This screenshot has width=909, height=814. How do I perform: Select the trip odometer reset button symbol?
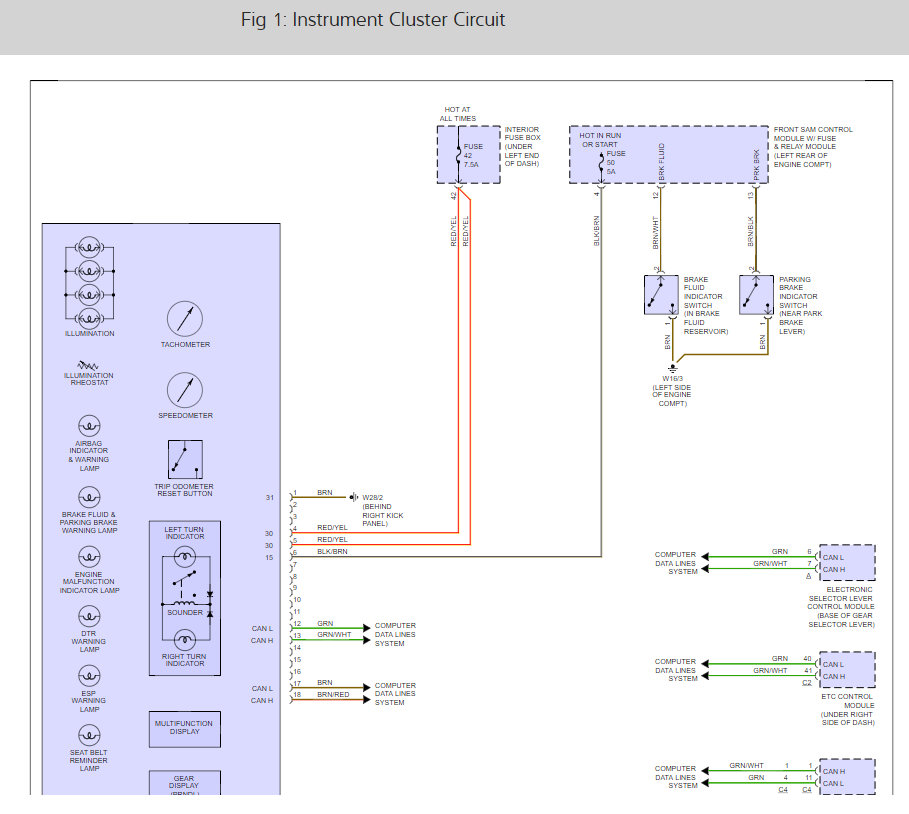click(x=185, y=460)
